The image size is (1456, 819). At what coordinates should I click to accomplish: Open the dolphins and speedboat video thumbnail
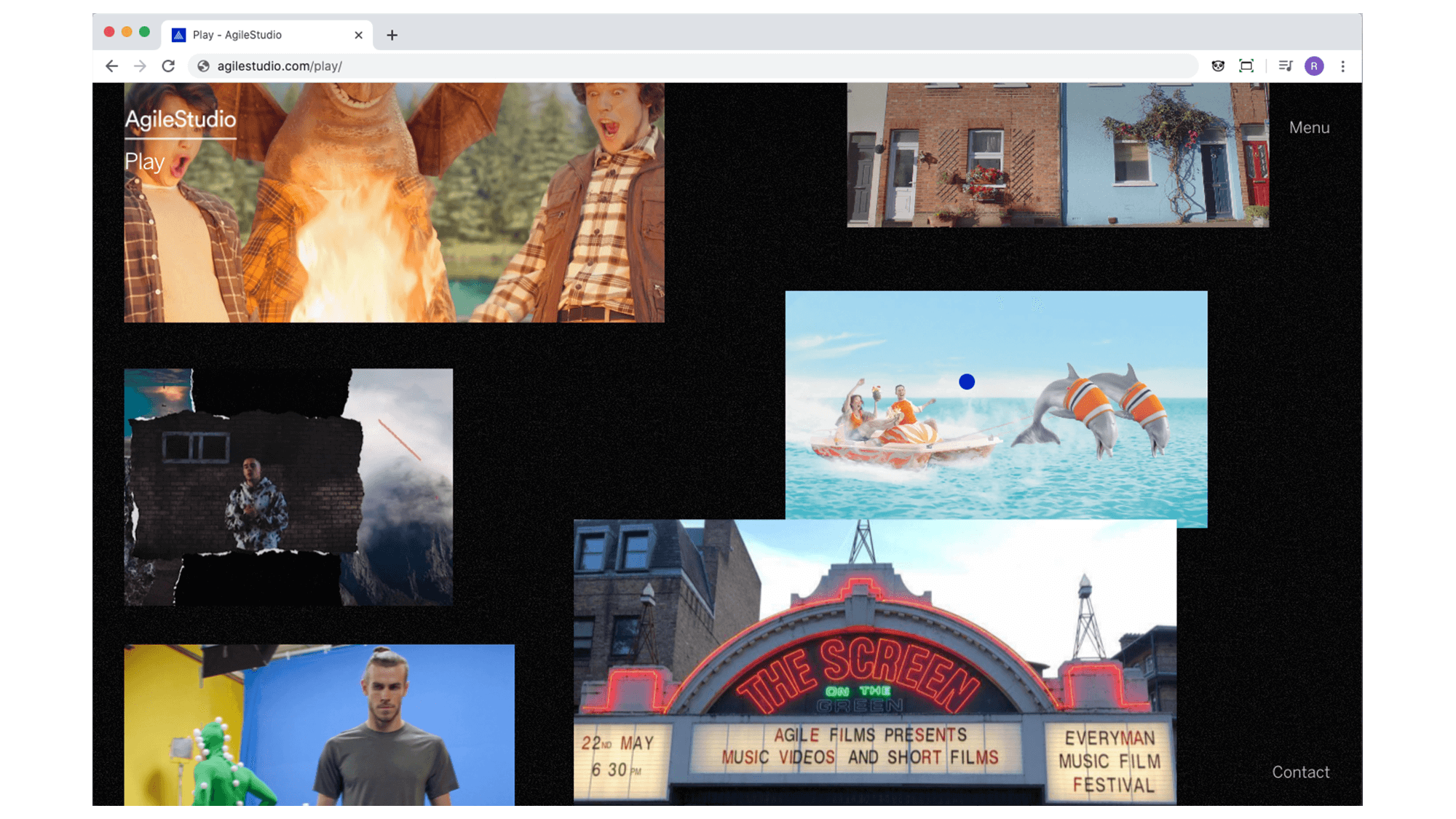[x=996, y=408]
